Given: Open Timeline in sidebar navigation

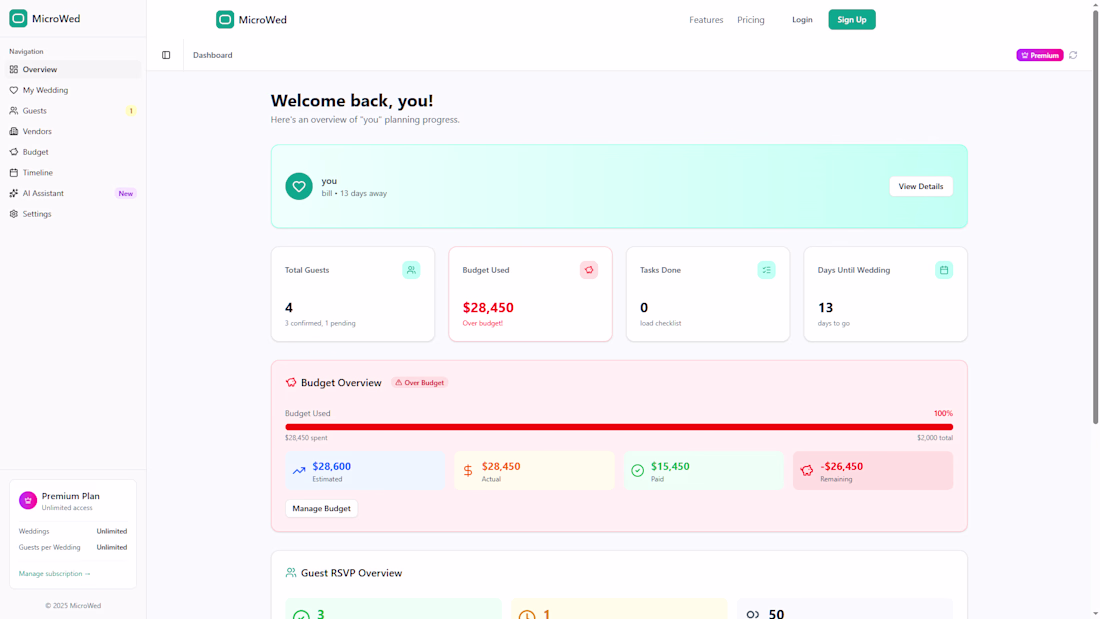Looking at the screenshot, I should (x=73, y=173).
